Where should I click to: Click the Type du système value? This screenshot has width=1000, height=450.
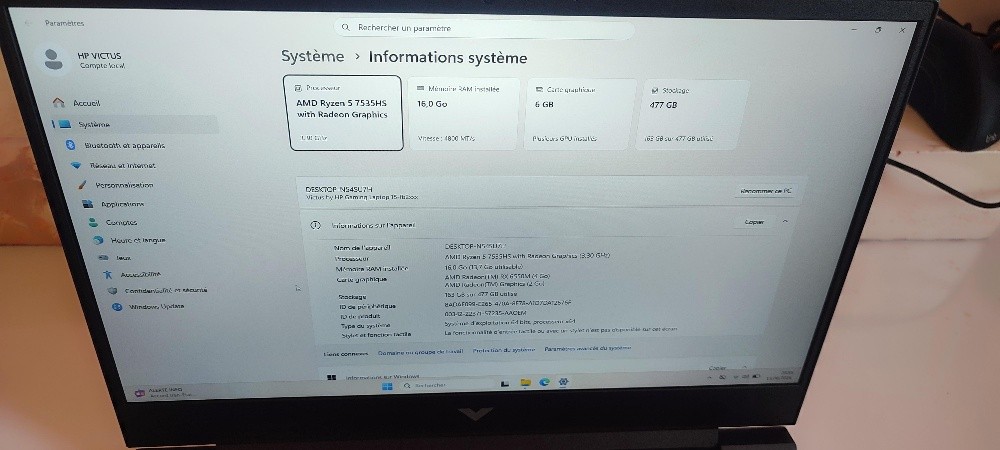pyautogui.click(x=510, y=323)
